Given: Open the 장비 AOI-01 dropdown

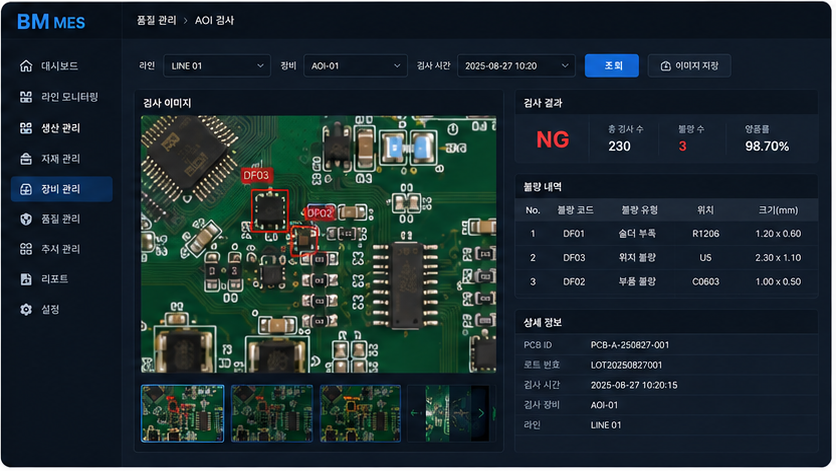Looking at the screenshot, I should 356,66.
